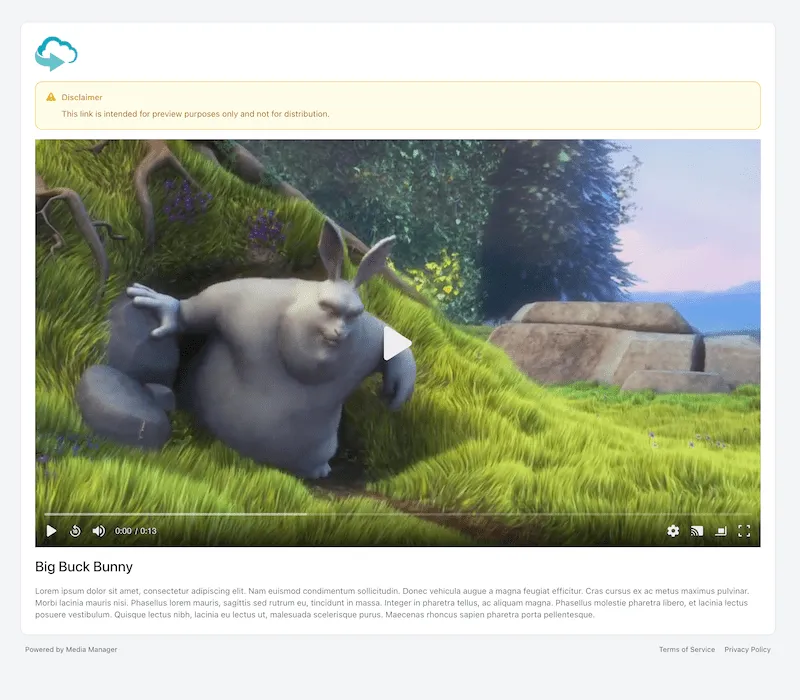Click the Disclaimer warning triangle icon
Image resolution: width=800 pixels, height=700 pixels.
coord(51,97)
